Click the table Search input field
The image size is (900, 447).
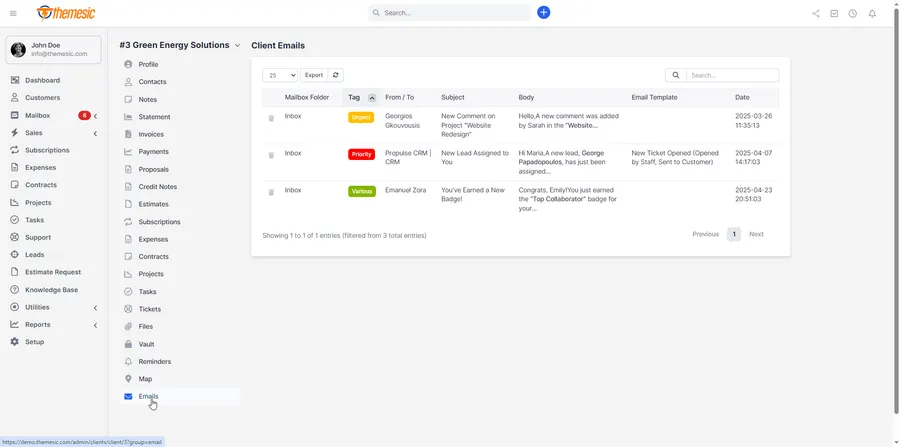(x=732, y=75)
